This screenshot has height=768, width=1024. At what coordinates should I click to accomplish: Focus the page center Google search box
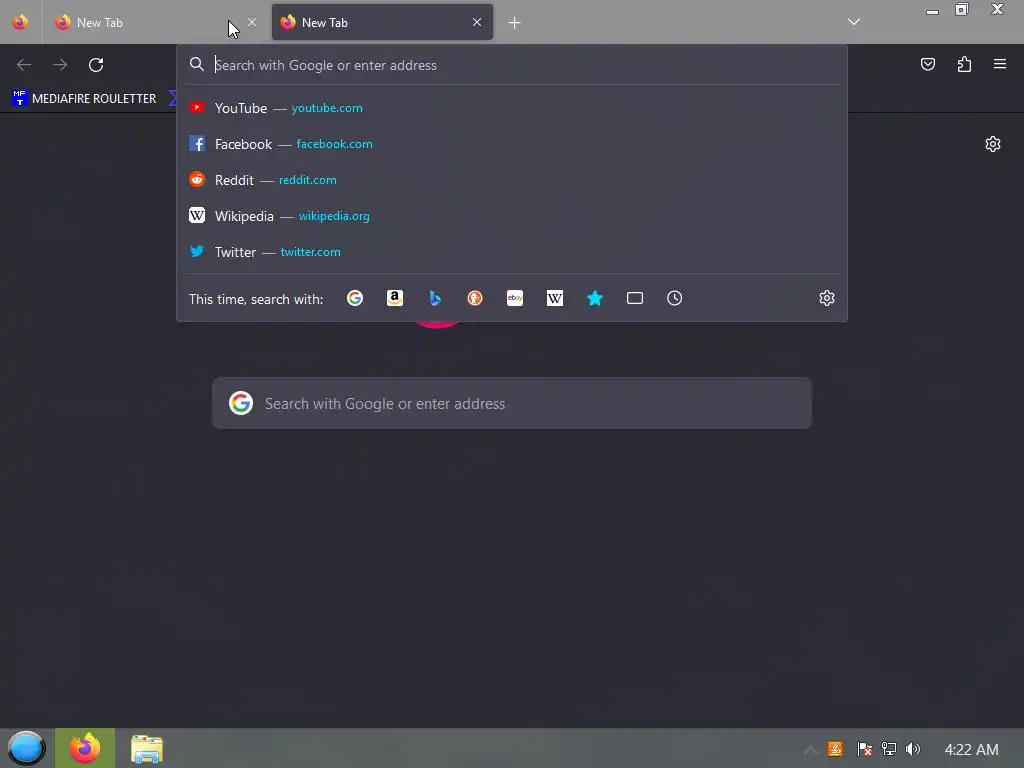pyautogui.click(x=512, y=404)
